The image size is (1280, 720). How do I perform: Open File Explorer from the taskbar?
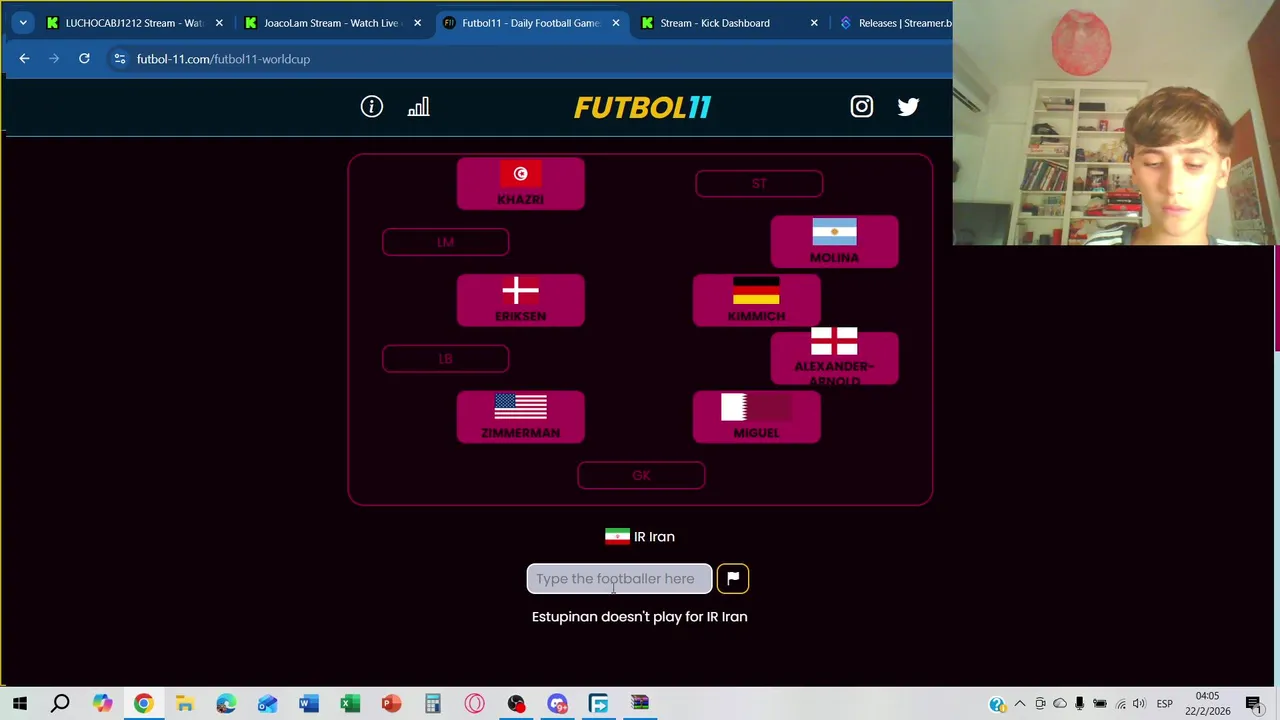coord(184,703)
